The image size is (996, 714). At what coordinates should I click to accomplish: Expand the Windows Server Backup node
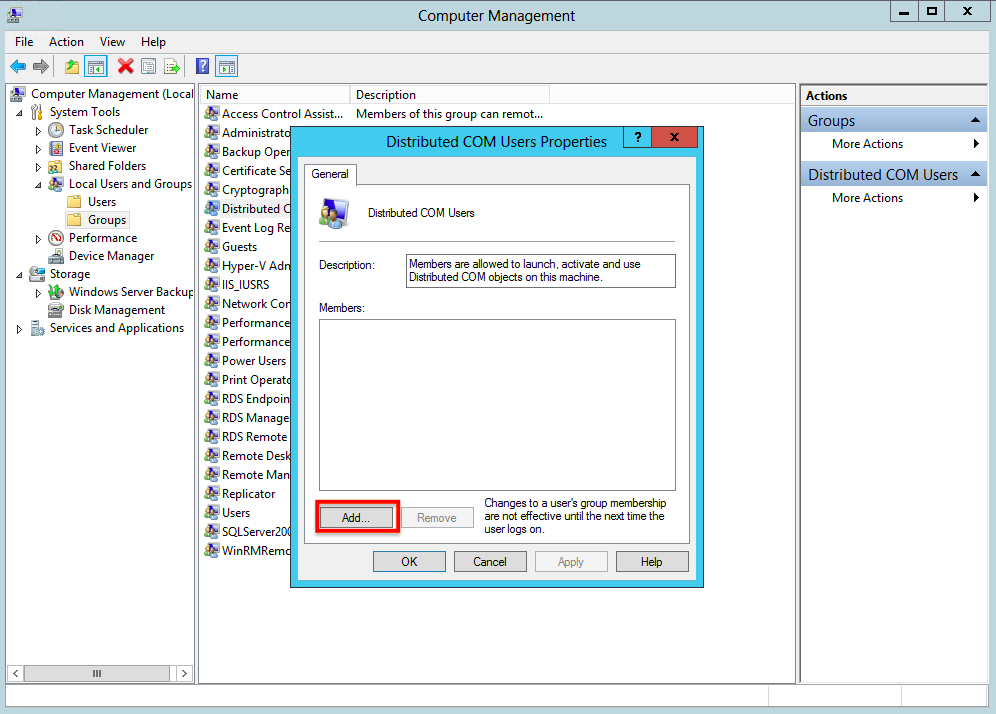point(38,293)
